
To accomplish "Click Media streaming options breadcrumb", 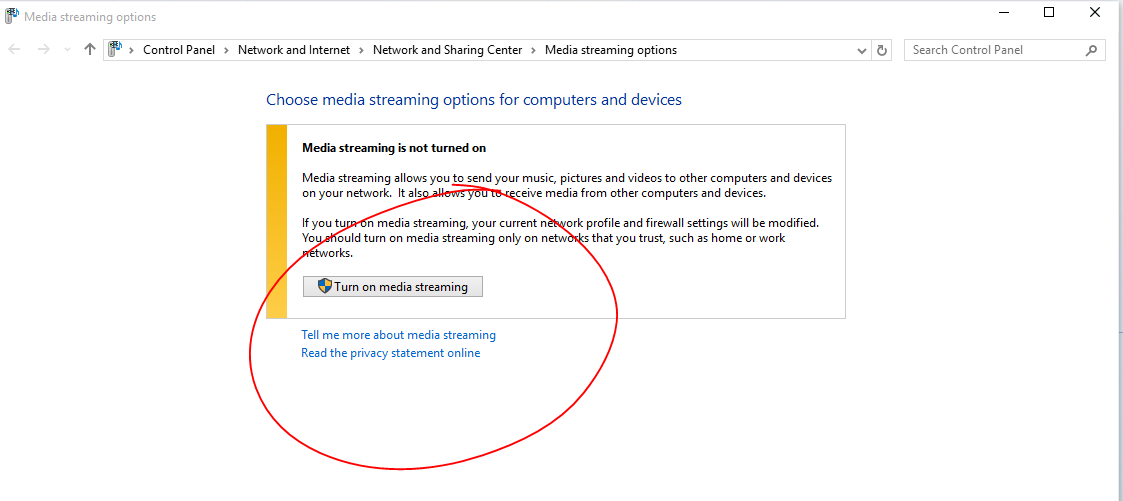I will click(610, 50).
